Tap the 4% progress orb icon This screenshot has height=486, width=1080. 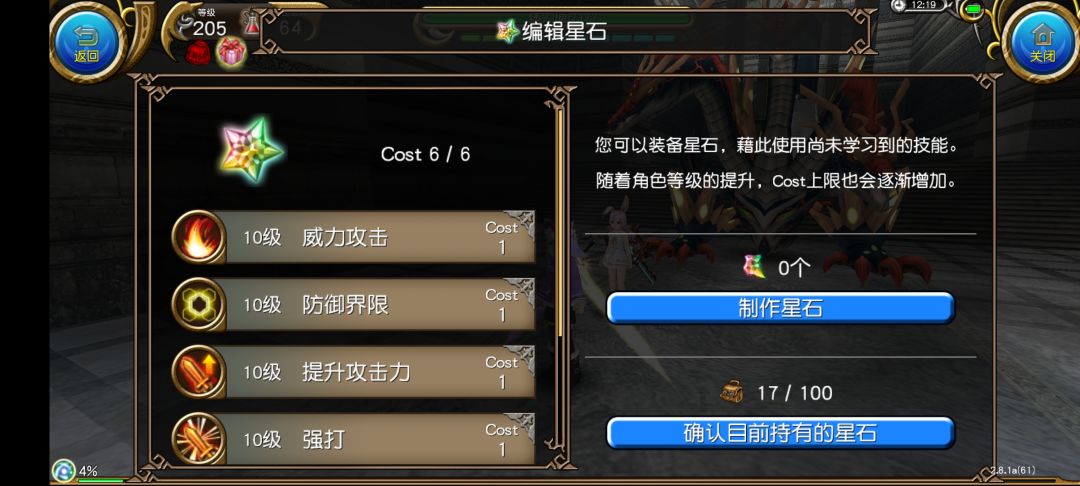click(x=63, y=471)
